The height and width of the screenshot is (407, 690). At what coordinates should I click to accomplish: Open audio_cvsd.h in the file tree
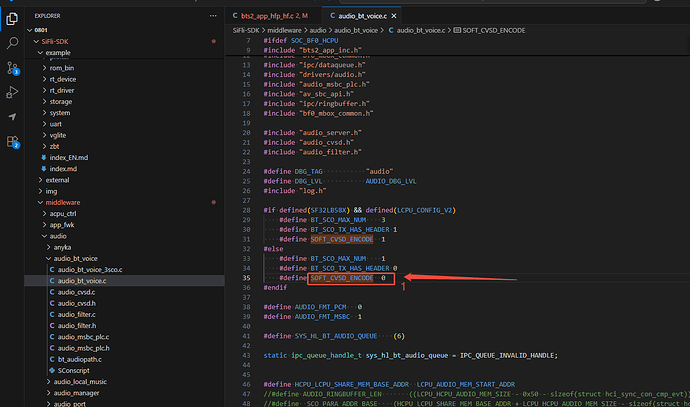coord(77,303)
